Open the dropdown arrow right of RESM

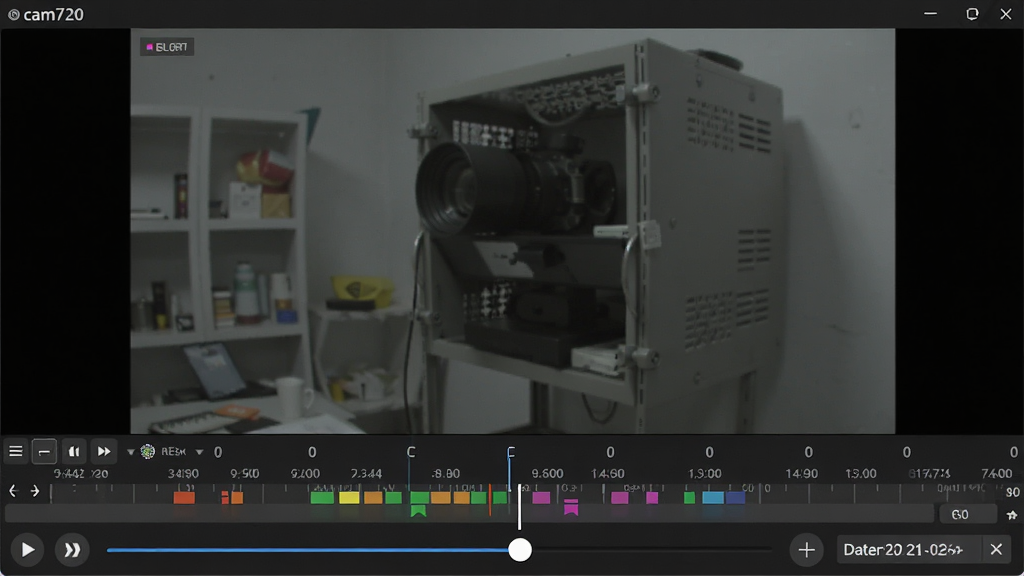point(199,452)
